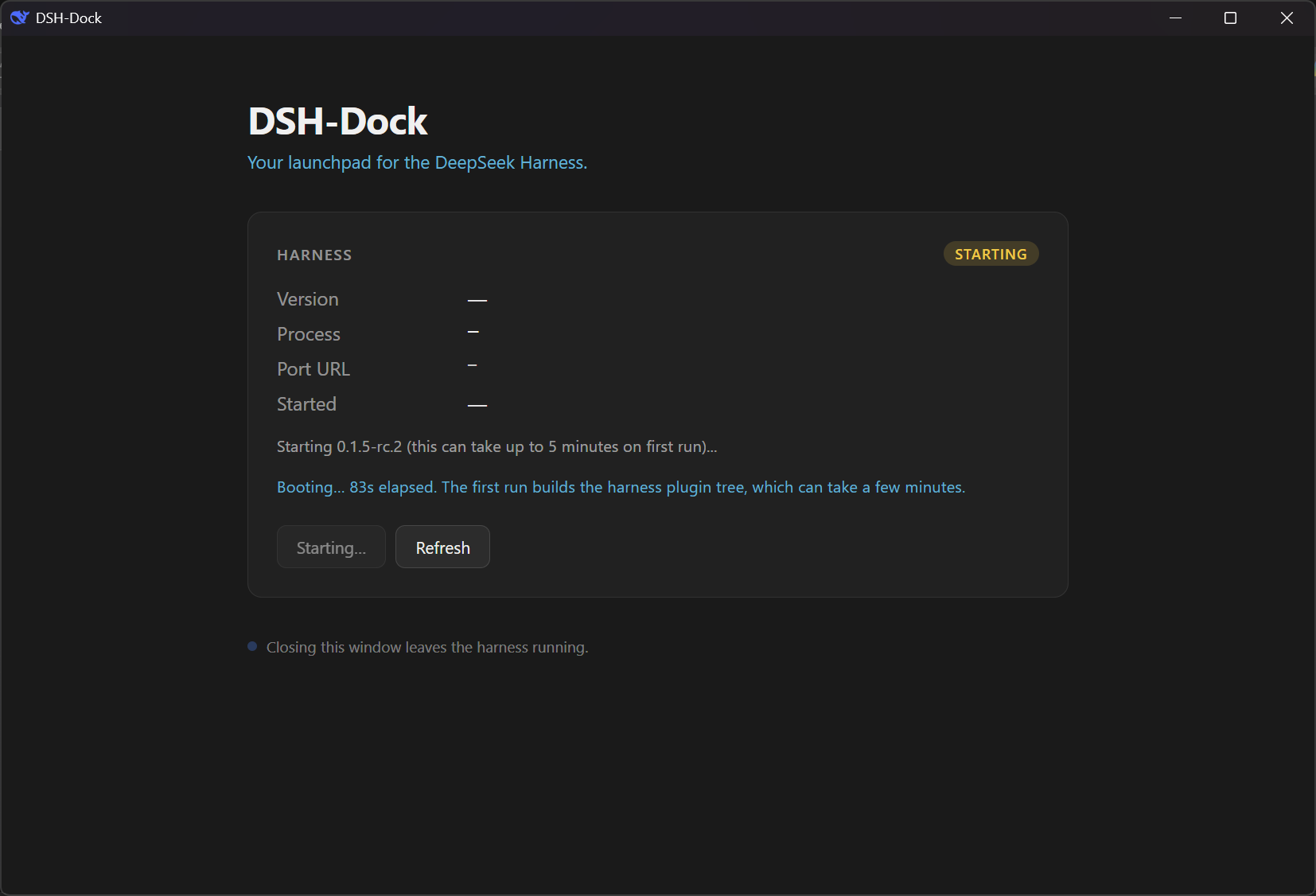Close the DSH-Dock window
Viewport: 1316px width, 896px height.
pyautogui.click(x=1287, y=18)
